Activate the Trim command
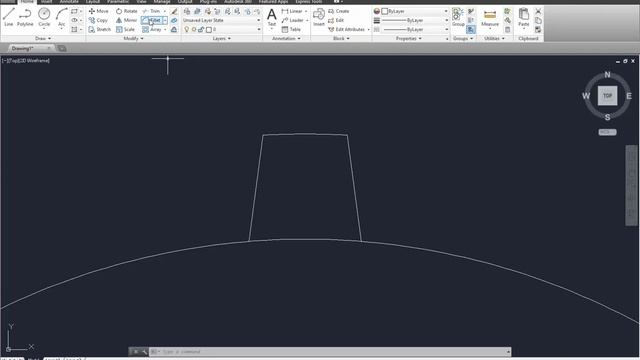The height and width of the screenshot is (360, 640). coord(151,11)
